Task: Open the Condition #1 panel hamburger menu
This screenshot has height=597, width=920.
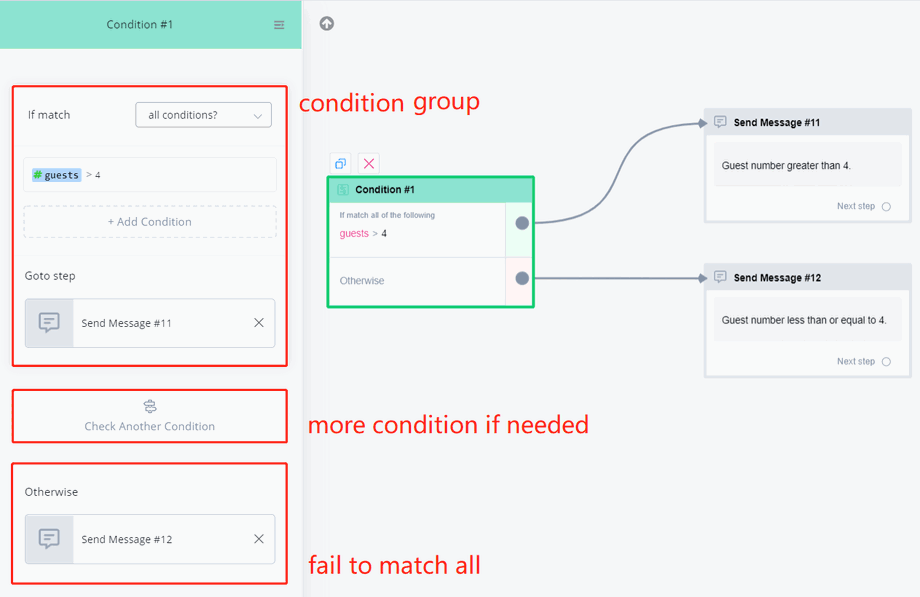Action: point(279,25)
